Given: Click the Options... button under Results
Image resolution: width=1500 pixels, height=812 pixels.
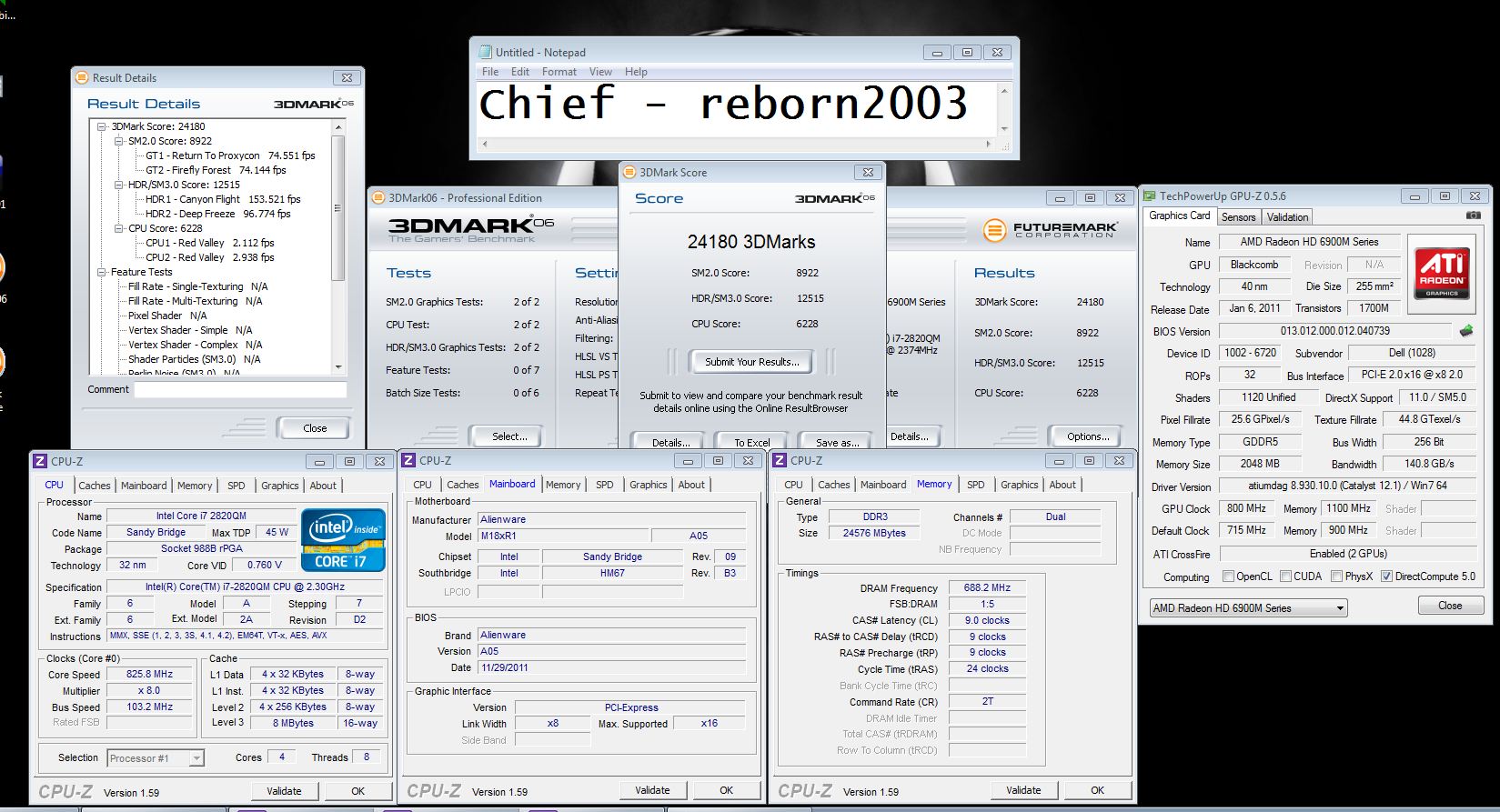Looking at the screenshot, I should [1088, 436].
